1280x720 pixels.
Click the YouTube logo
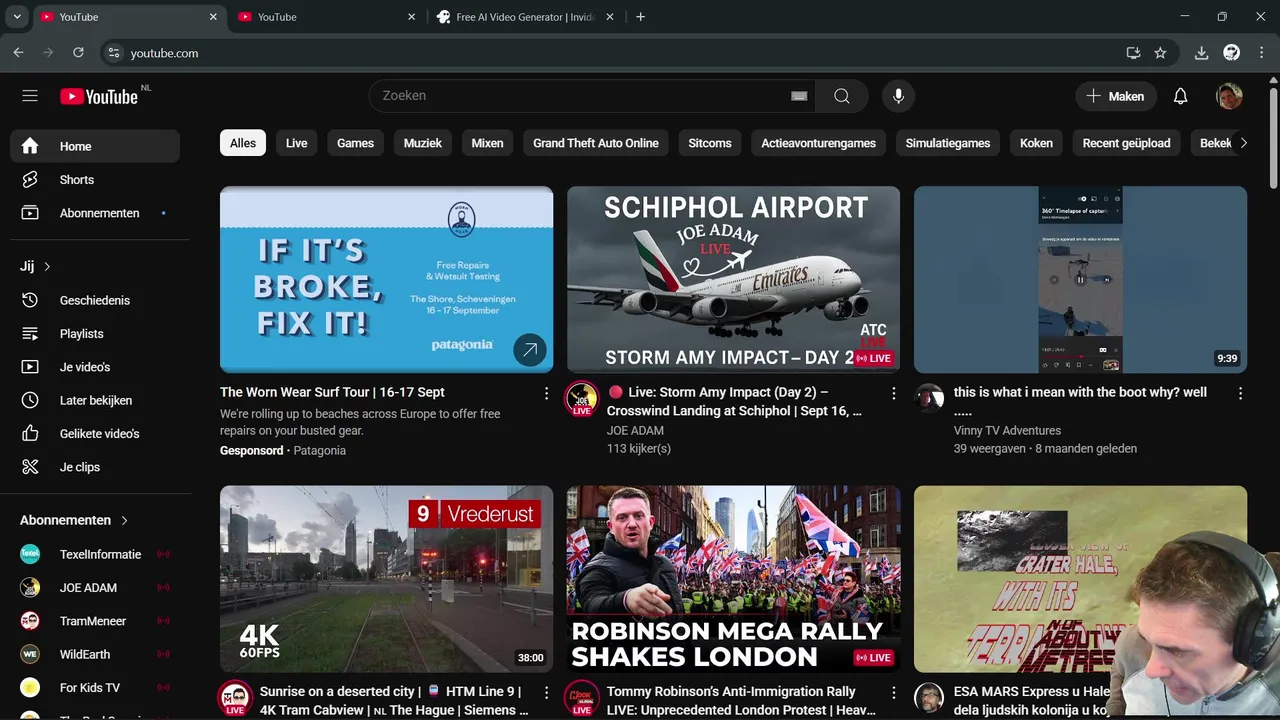100,96
